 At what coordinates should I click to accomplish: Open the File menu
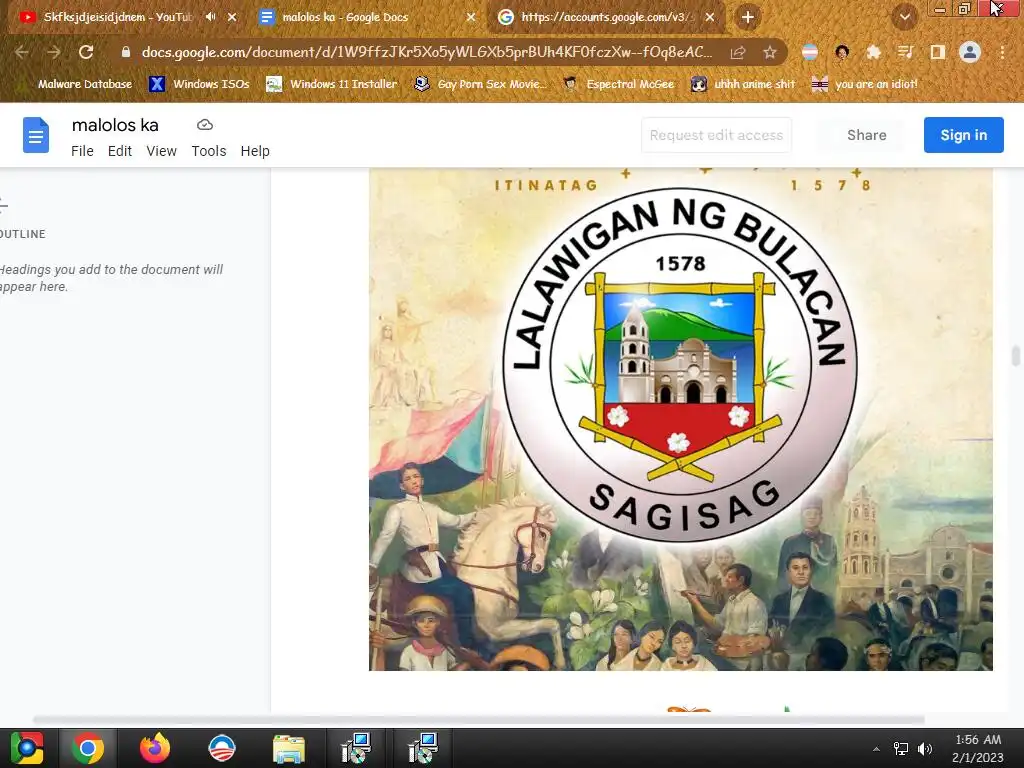pyautogui.click(x=82, y=151)
